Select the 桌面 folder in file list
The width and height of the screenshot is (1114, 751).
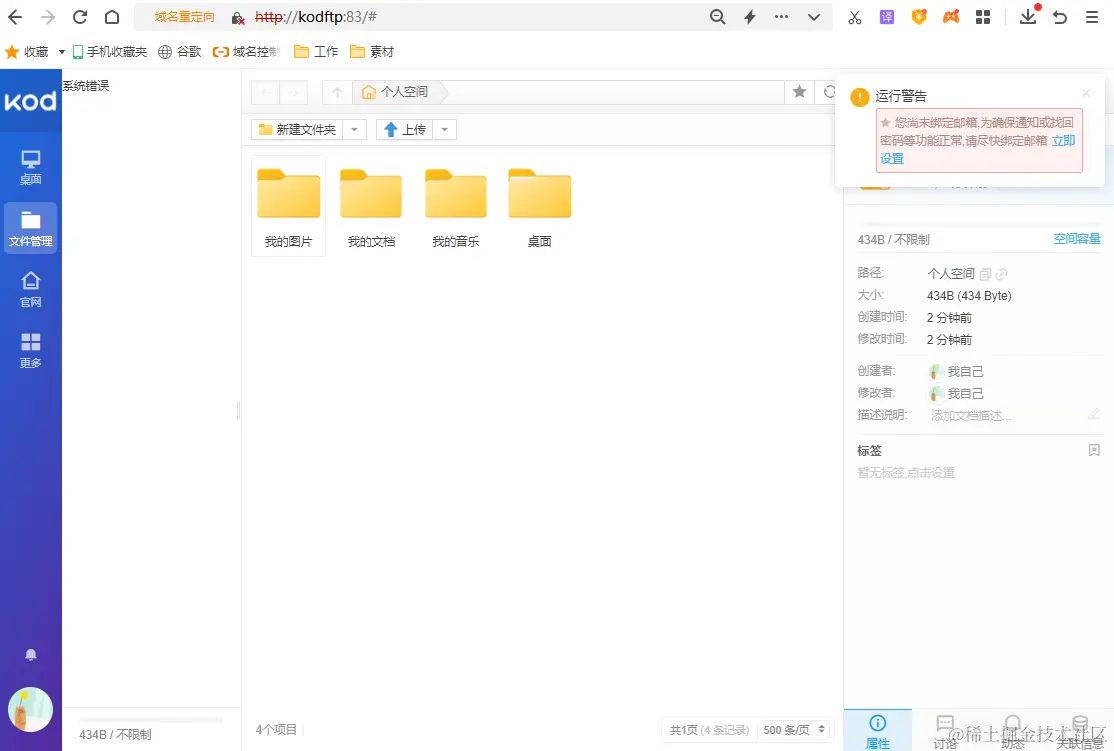[539, 206]
